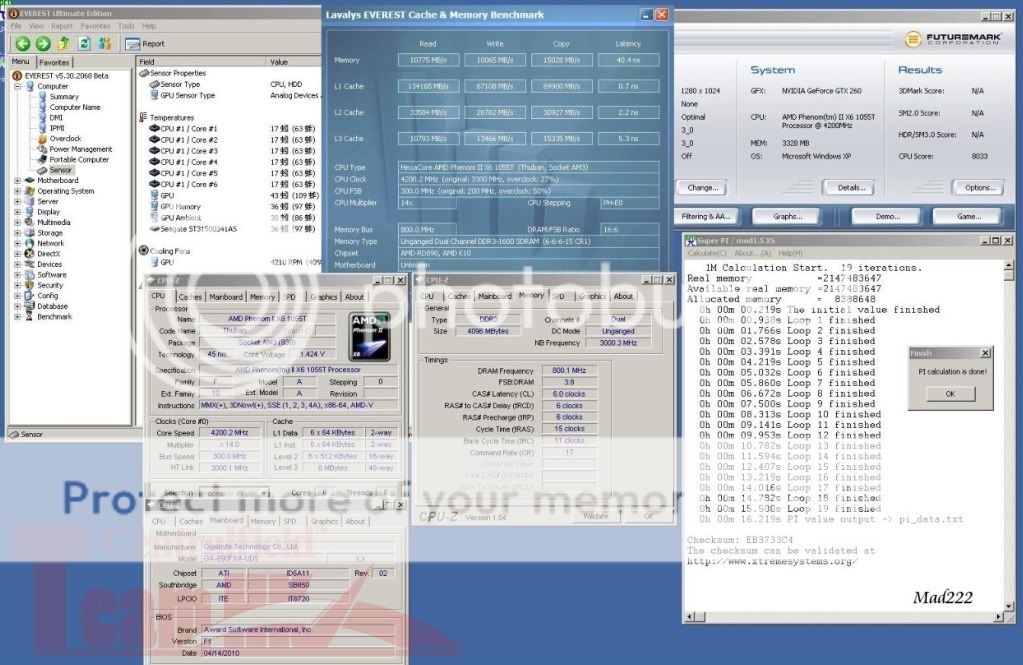The height and width of the screenshot is (665, 1023).
Task: Click the Options... button under Results
Action: click(975, 187)
